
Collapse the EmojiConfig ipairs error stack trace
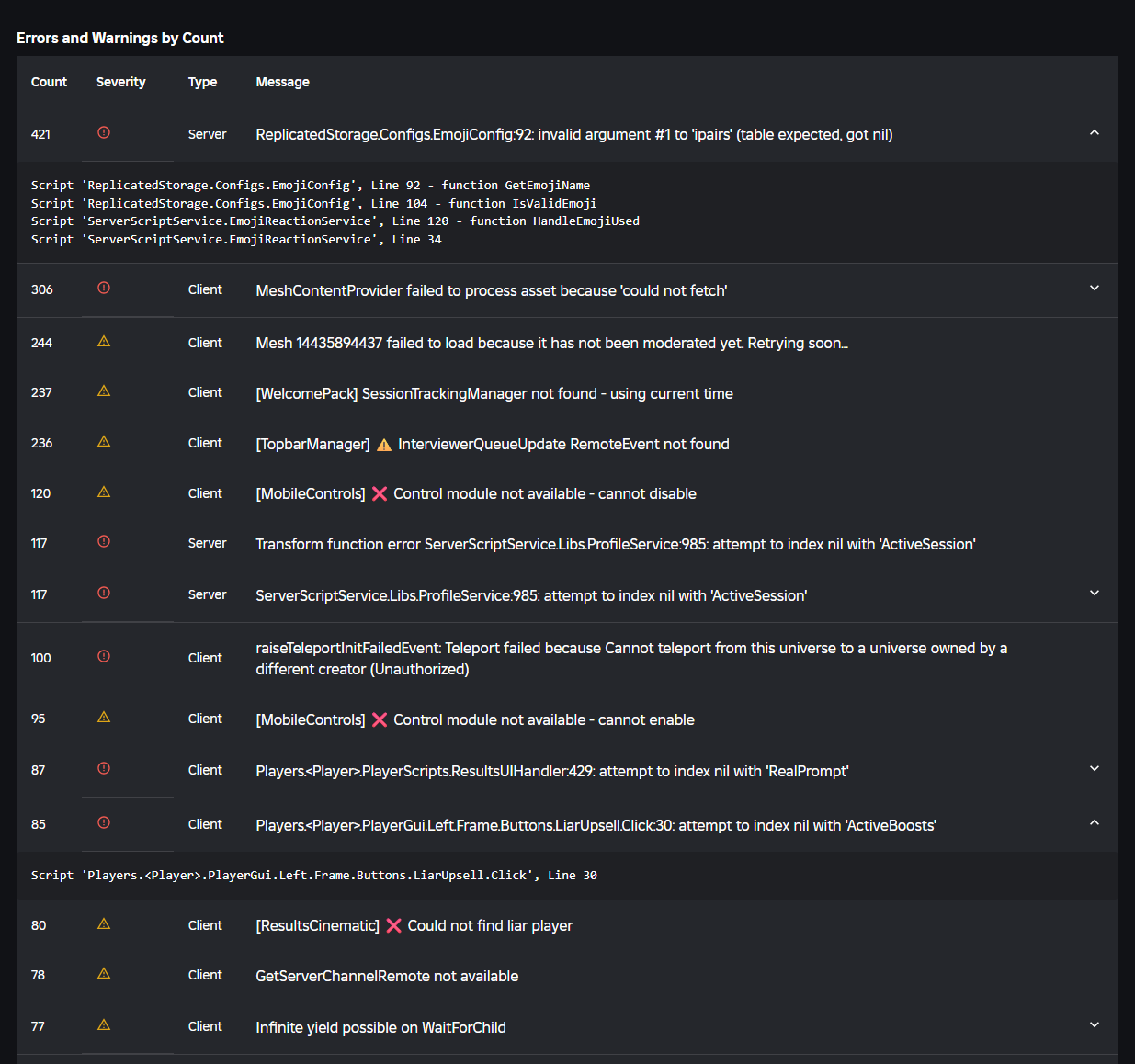point(1094,133)
